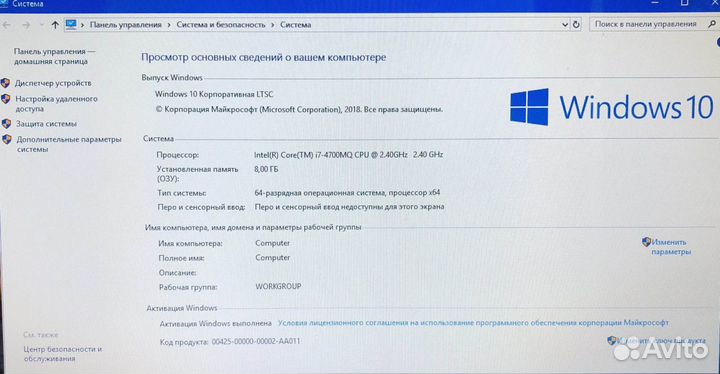Image resolution: width=720 pixels, height=374 pixels.
Task: Click 'Изменить параметры' link
Action: pyautogui.click(x=670, y=247)
